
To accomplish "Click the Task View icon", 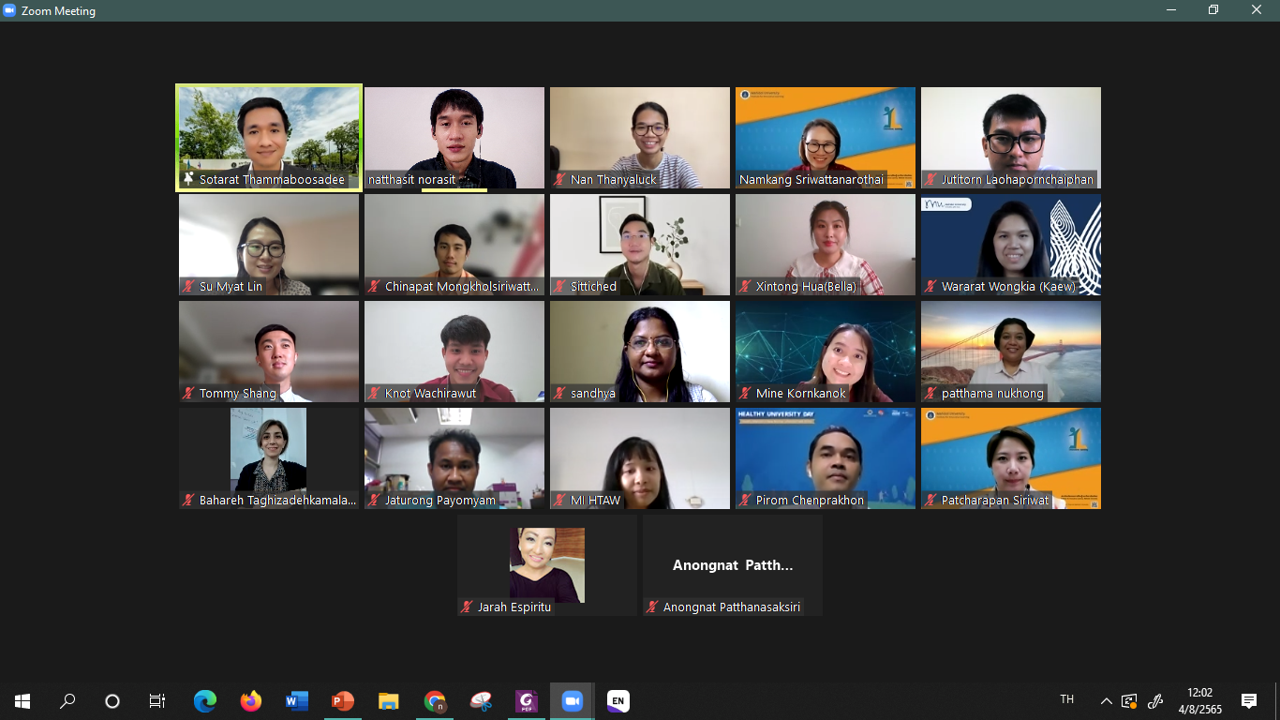I will (x=157, y=701).
